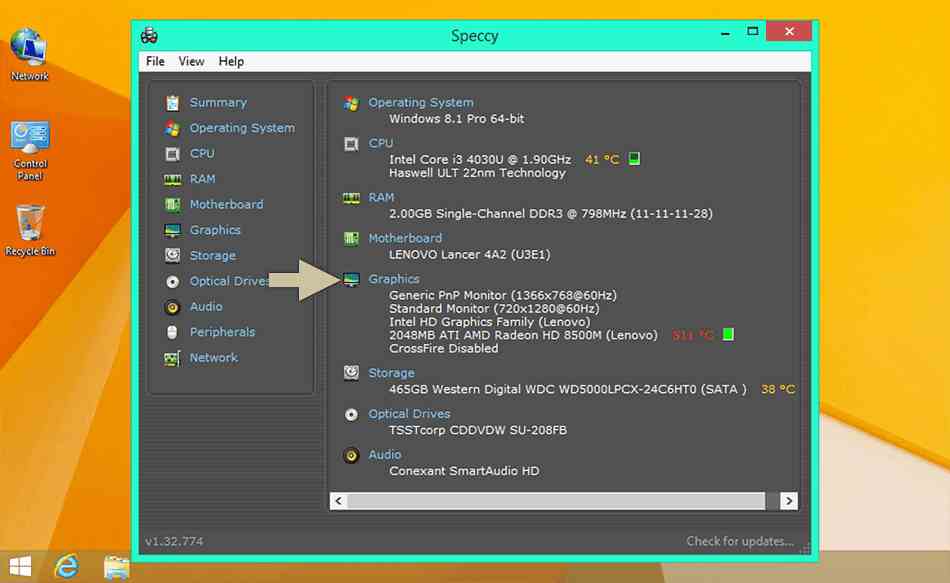Open Internet Explorer from the taskbar
This screenshot has width=950, height=583.
point(67,566)
